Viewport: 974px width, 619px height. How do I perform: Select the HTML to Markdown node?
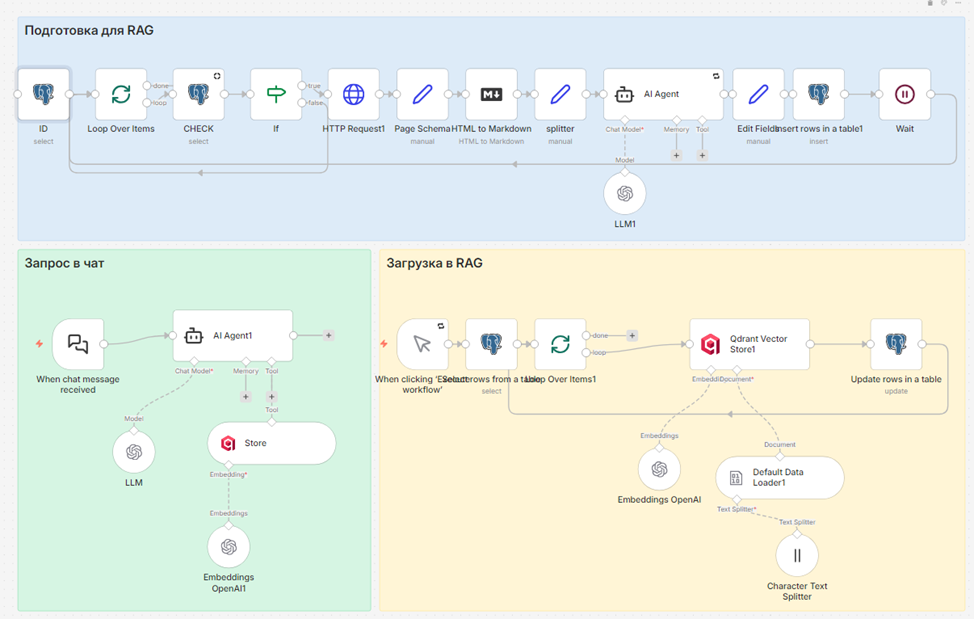(491, 94)
